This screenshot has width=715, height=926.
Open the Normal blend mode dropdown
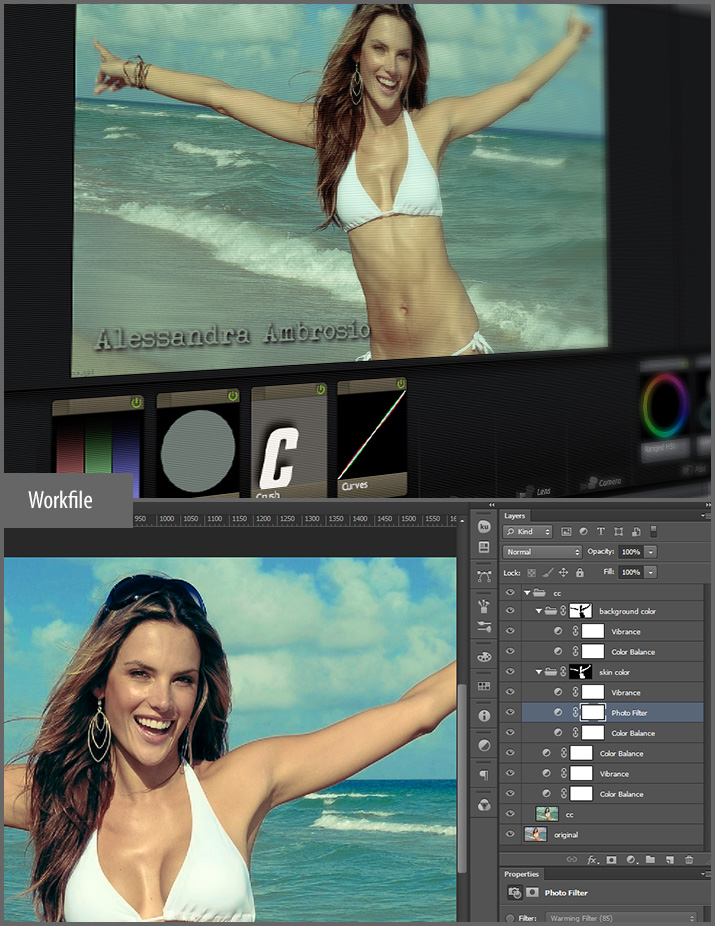(x=542, y=552)
